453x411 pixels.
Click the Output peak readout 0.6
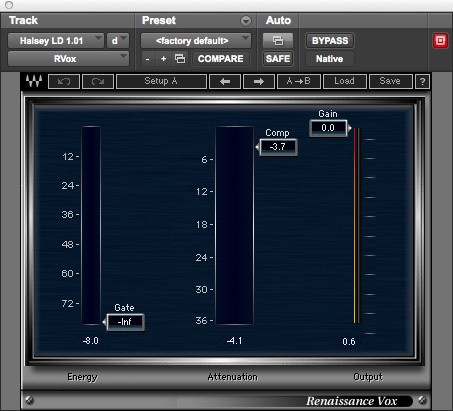tap(349, 342)
